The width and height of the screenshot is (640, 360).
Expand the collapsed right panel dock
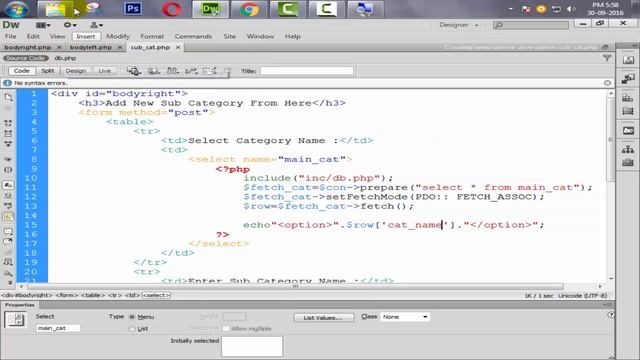coord(634,45)
